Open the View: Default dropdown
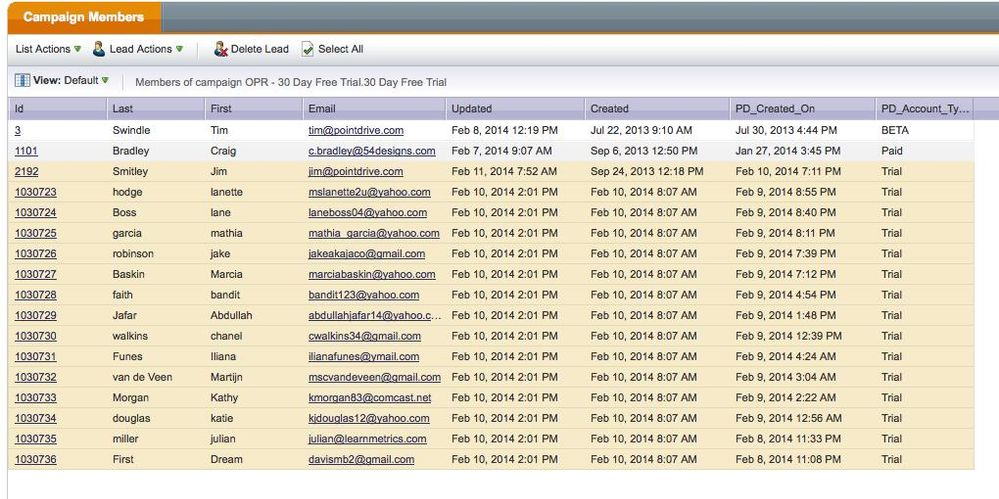The image size is (999, 499). tap(70, 81)
